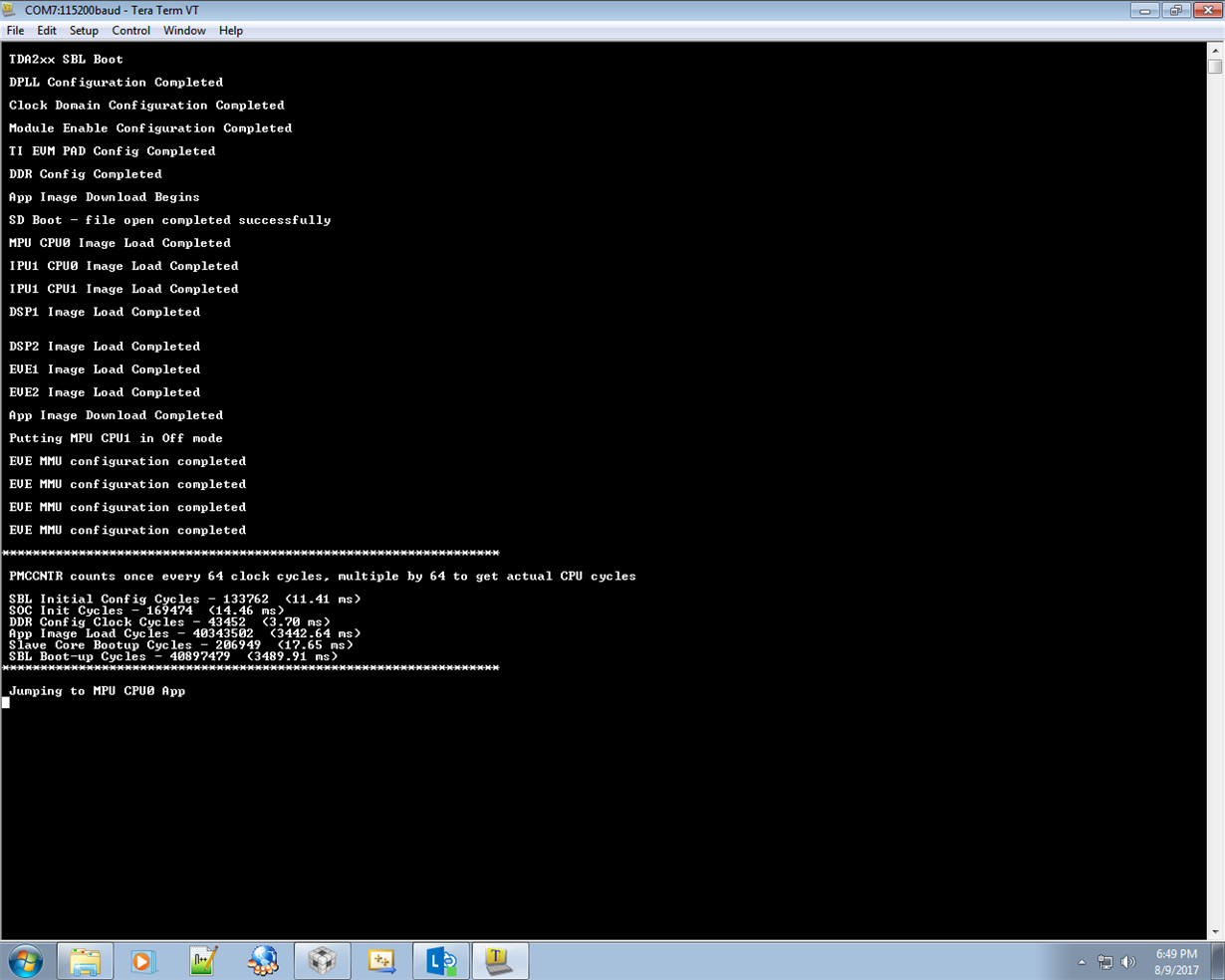Open the Notepad++ taskbar icon
Viewport: 1225px width, 980px height.
click(203, 961)
